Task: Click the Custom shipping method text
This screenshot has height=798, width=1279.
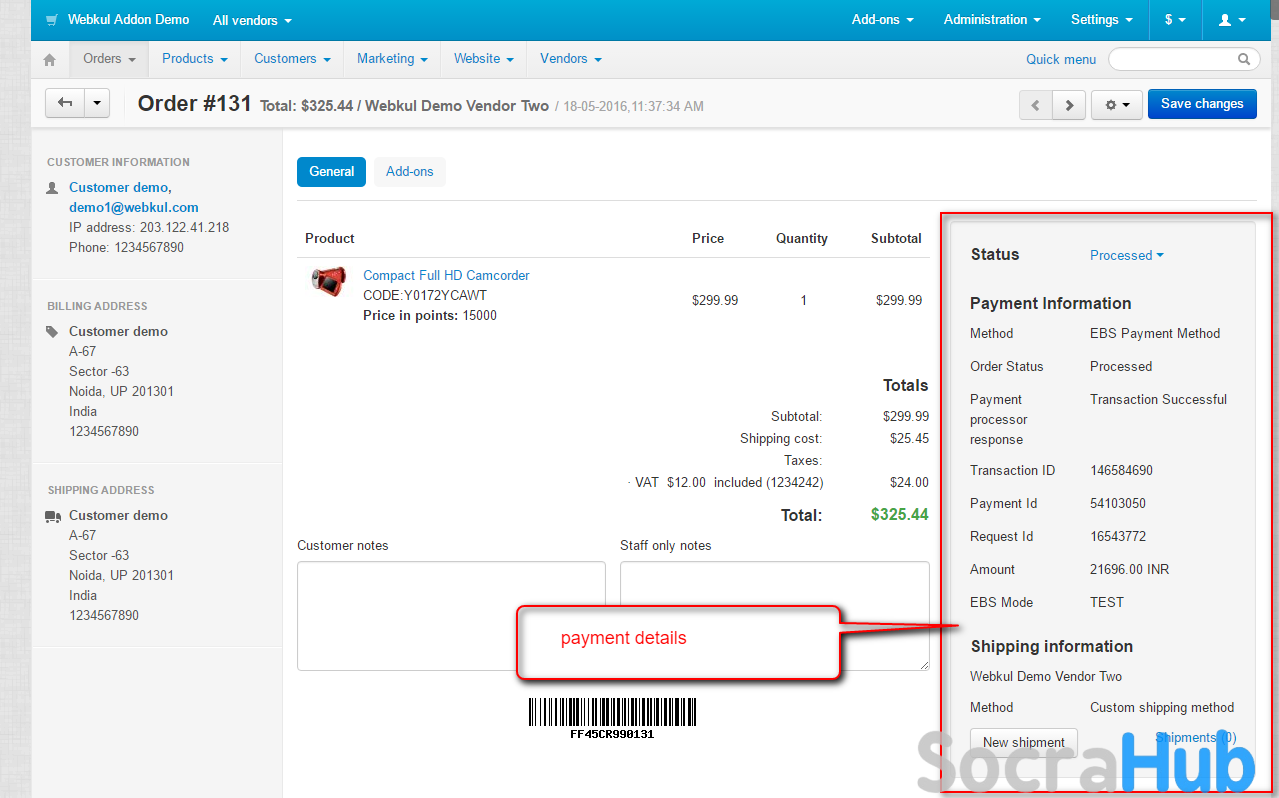Action: click(x=1162, y=707)
